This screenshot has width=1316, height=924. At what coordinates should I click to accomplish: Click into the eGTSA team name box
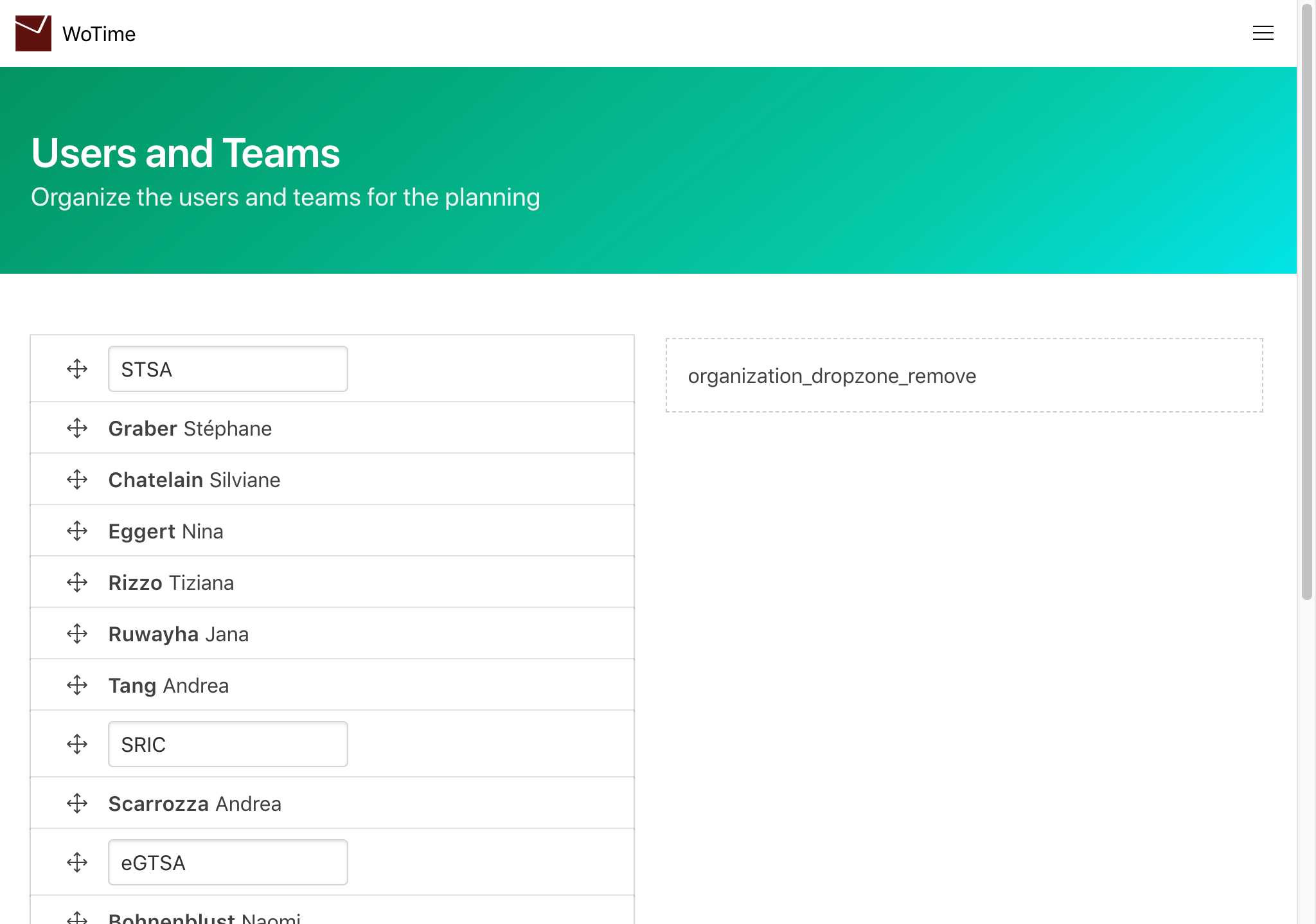(227, 862)
